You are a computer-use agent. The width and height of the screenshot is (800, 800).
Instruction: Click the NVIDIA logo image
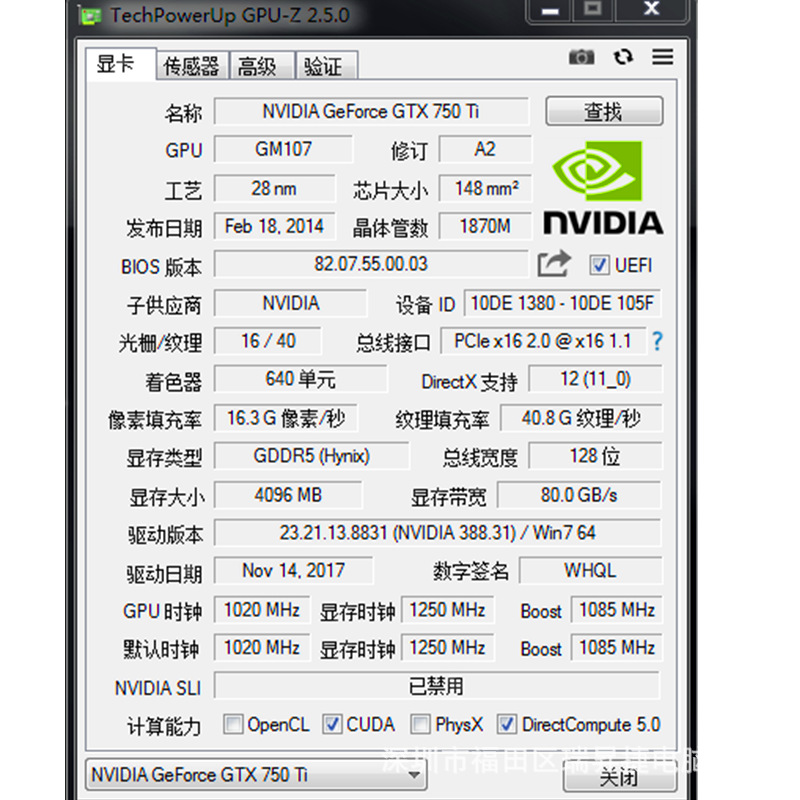tap(603, 188)
